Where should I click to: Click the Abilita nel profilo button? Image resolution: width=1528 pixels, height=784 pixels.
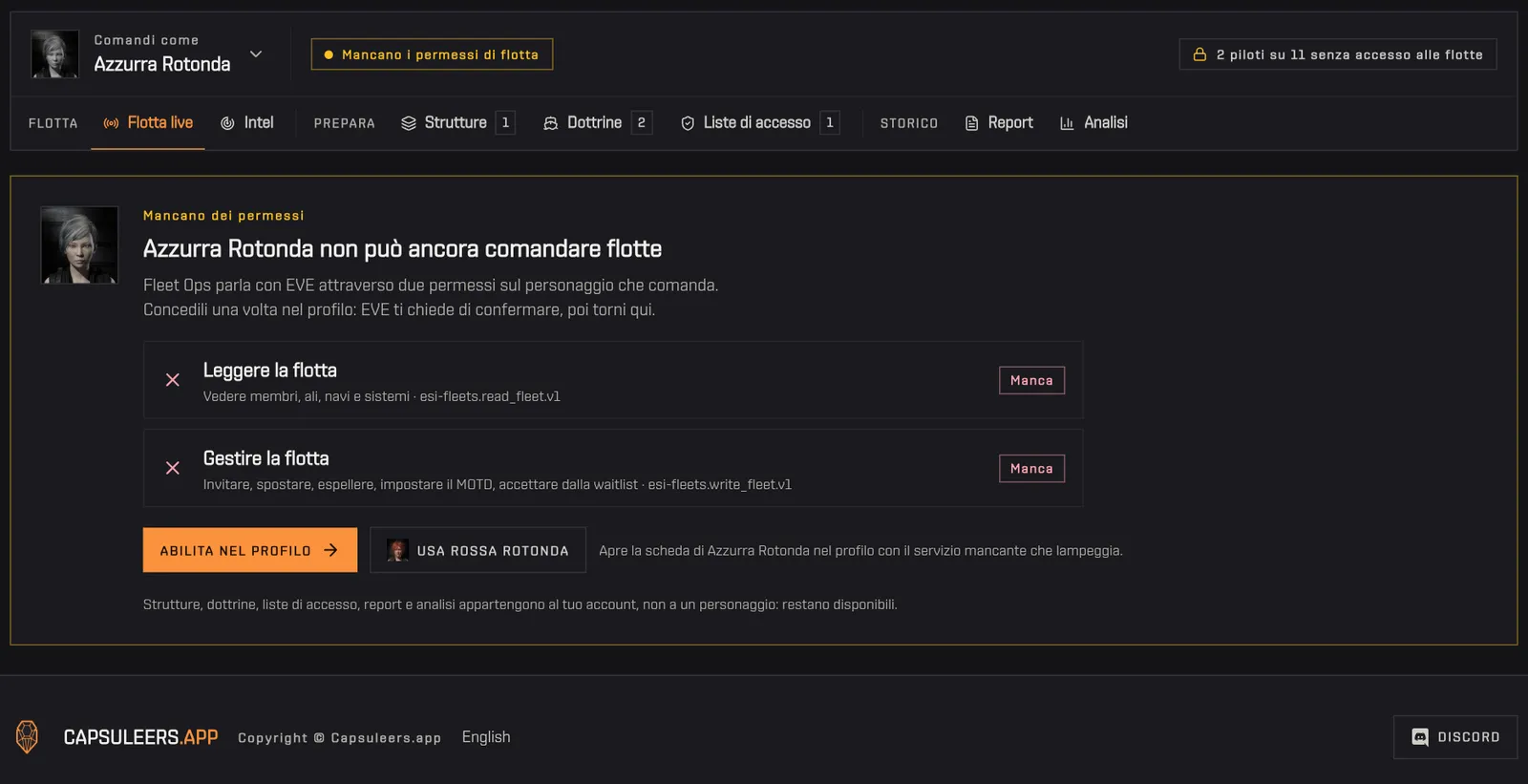coord(250,550)
